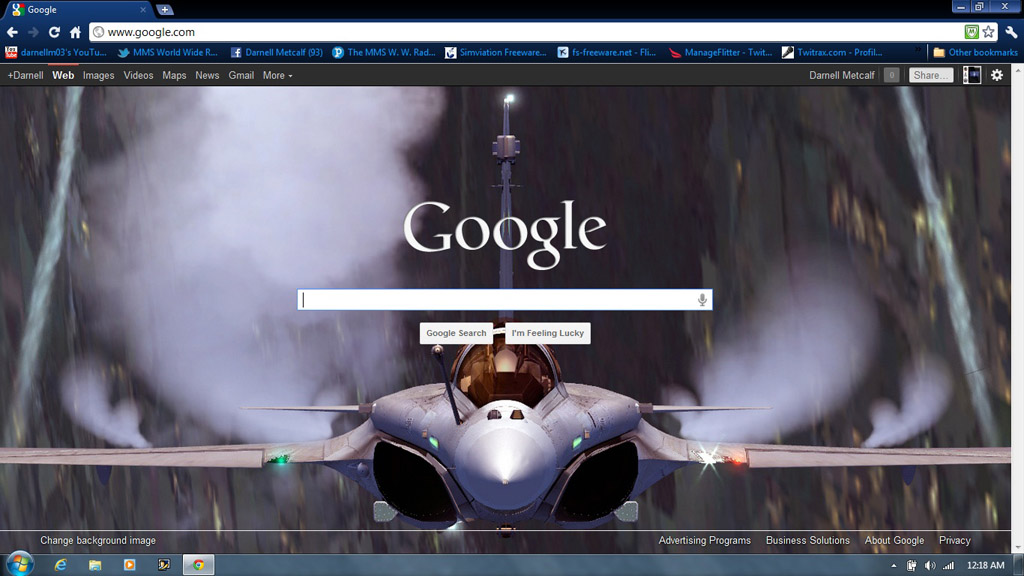1024x576 pixels.
Task: Open ManageFlitter bookmark
Action: [721, 52]
